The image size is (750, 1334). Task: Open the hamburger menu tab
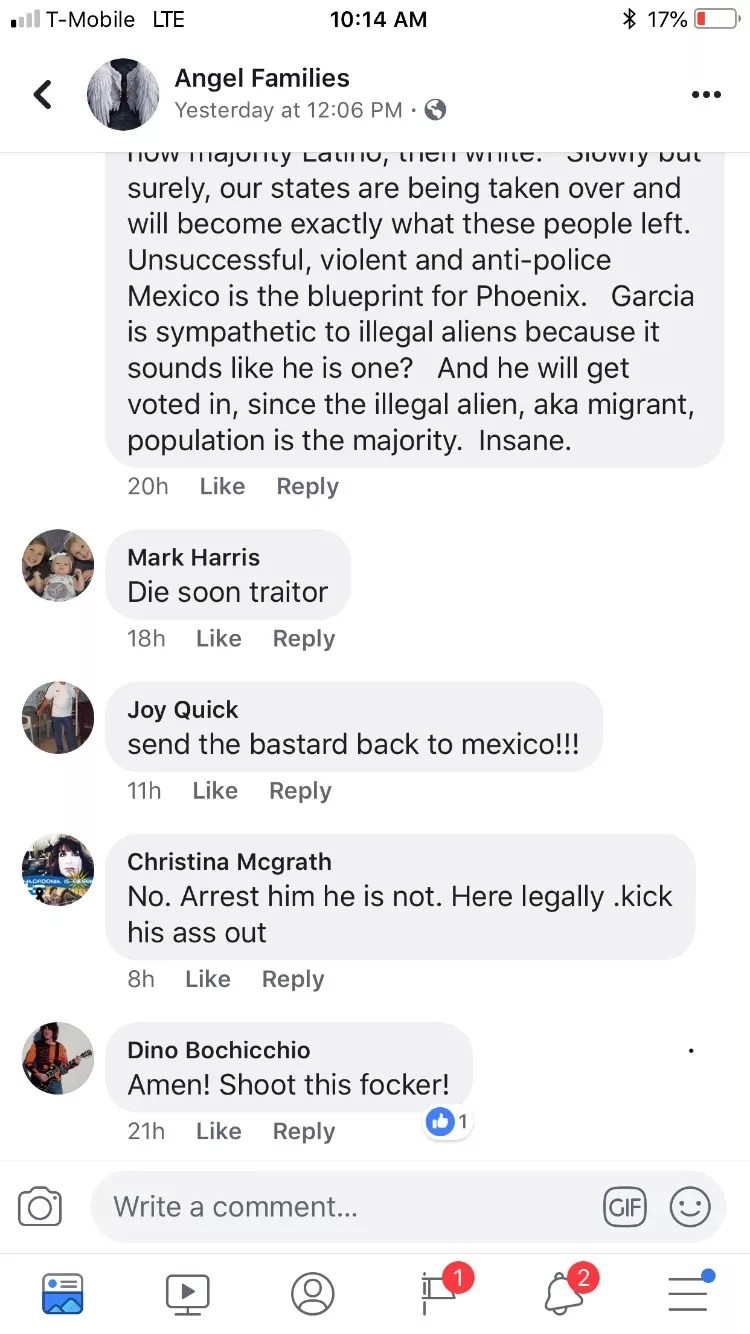coord(690,1291)
